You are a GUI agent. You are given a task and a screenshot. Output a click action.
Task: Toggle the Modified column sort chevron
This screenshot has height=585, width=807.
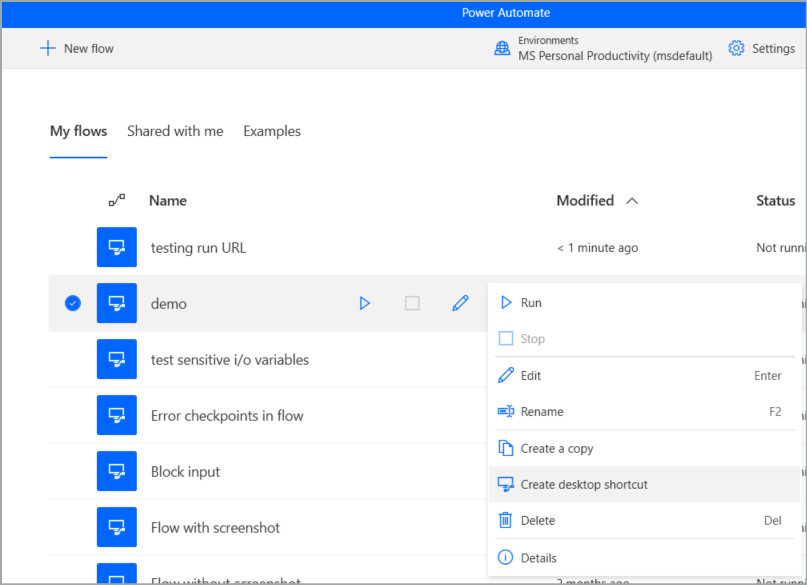click(x=632, y=200)
